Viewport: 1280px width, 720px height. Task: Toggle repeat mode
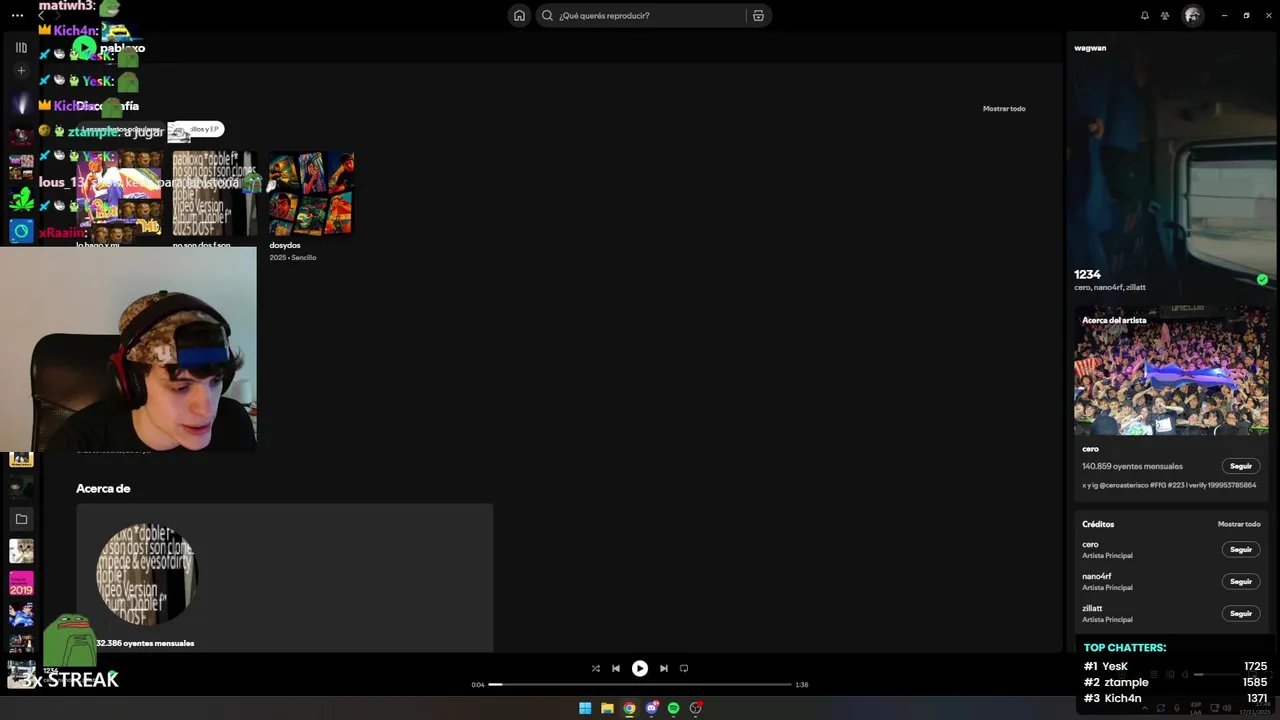click(x=684, y=668)
